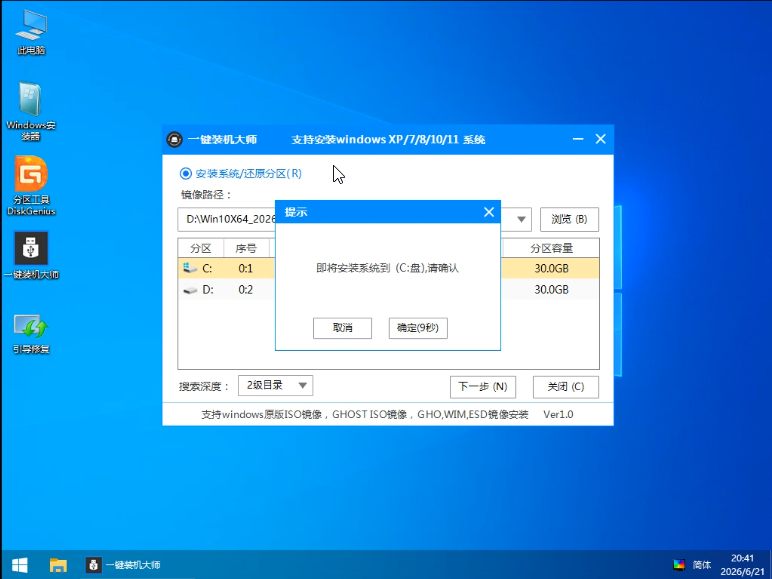The width and height of the screenshot is (772, 579).
Task: Click the Ver1.0 version label
Action: point(558,415)
